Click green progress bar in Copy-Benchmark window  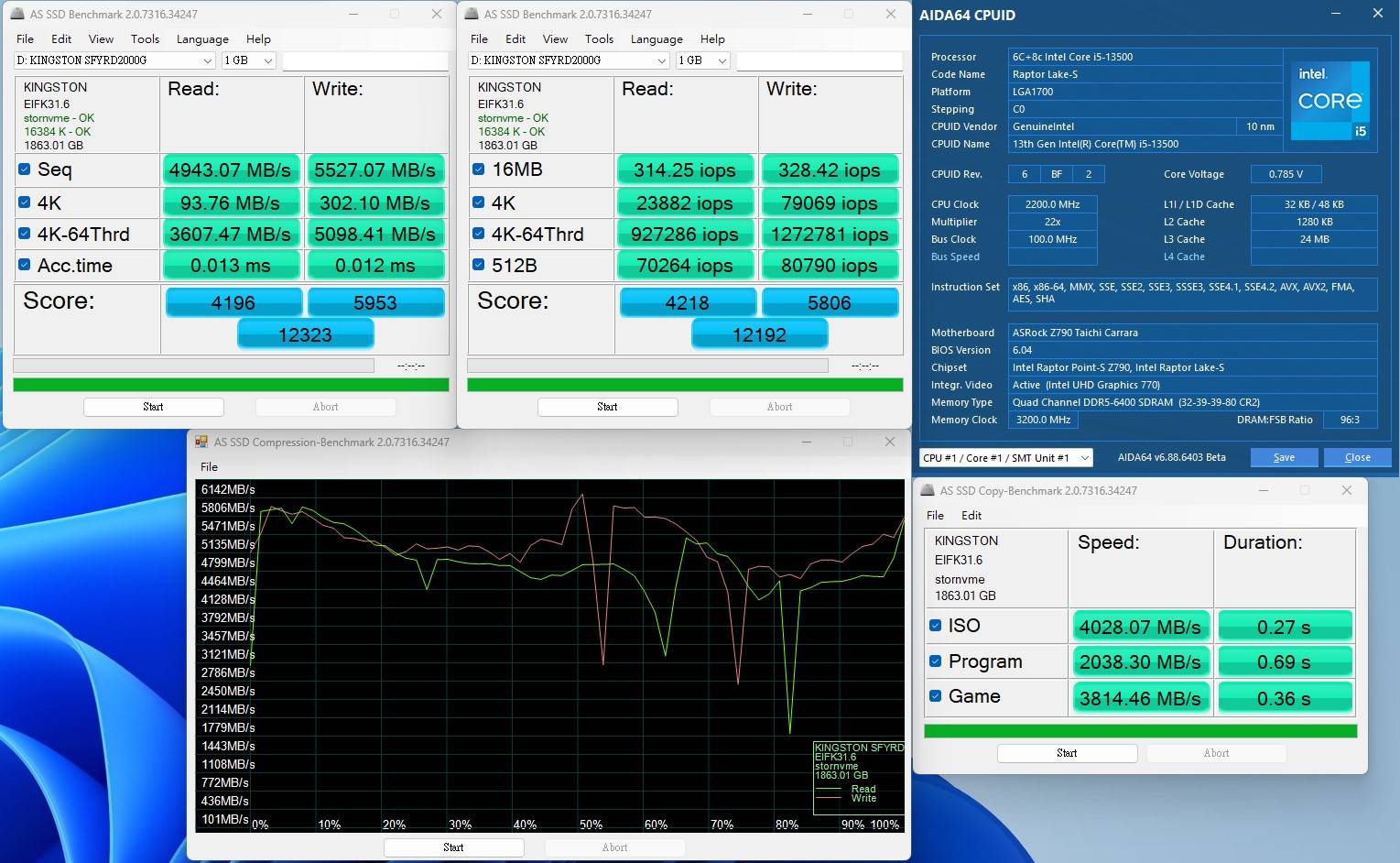tap(1141, 731)
